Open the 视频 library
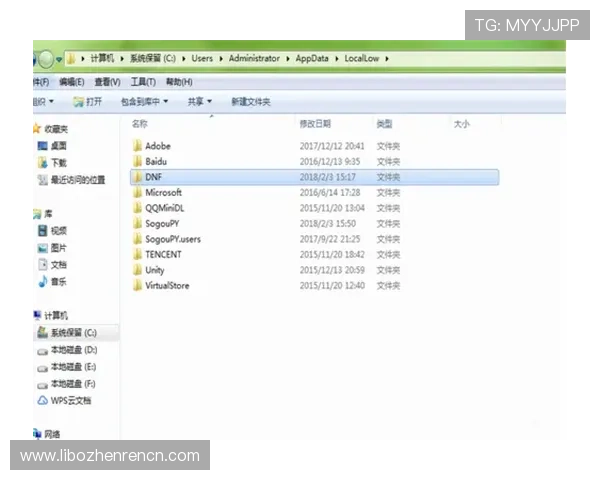 (52, 230)
